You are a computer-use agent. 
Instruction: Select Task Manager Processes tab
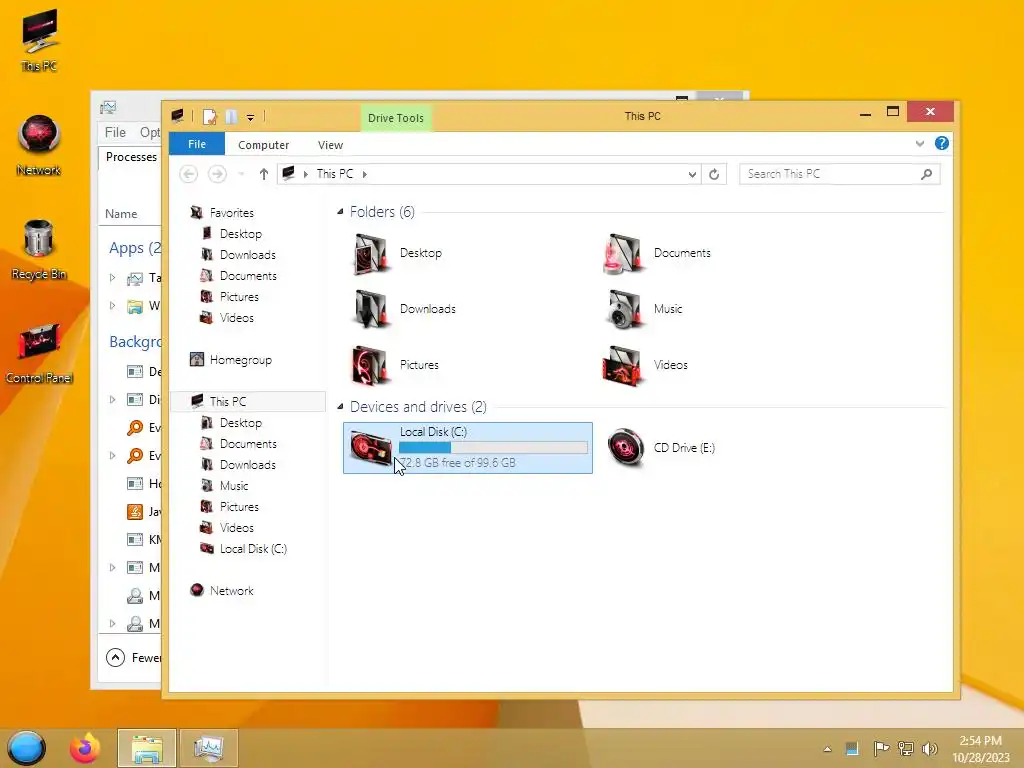tap(131, 157)
